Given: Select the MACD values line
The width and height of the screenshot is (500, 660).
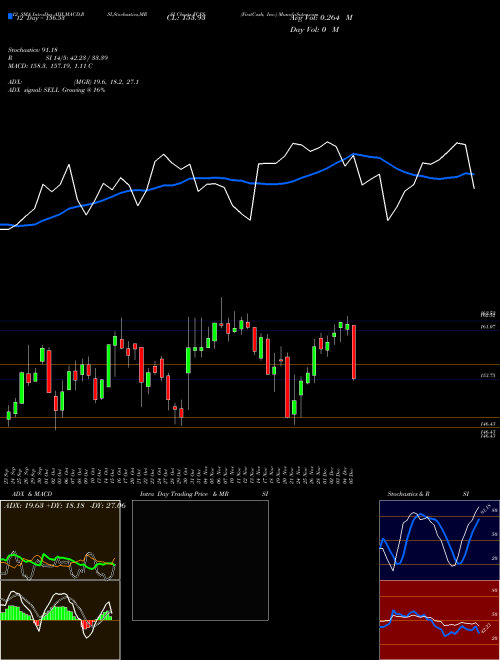Looking at the screenshot, I should [51, 66].
